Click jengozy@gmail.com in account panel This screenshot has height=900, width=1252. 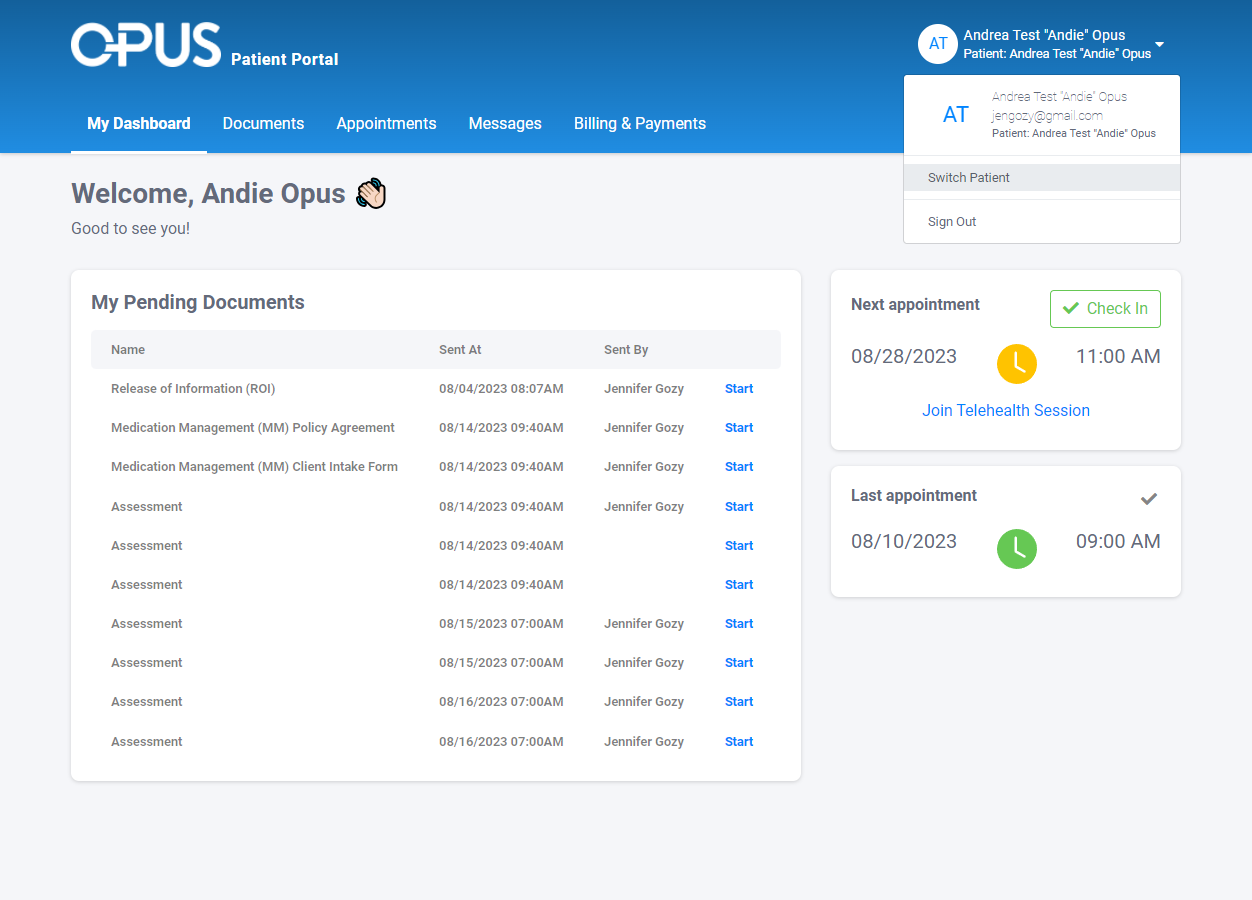[x=1047, y=116]
